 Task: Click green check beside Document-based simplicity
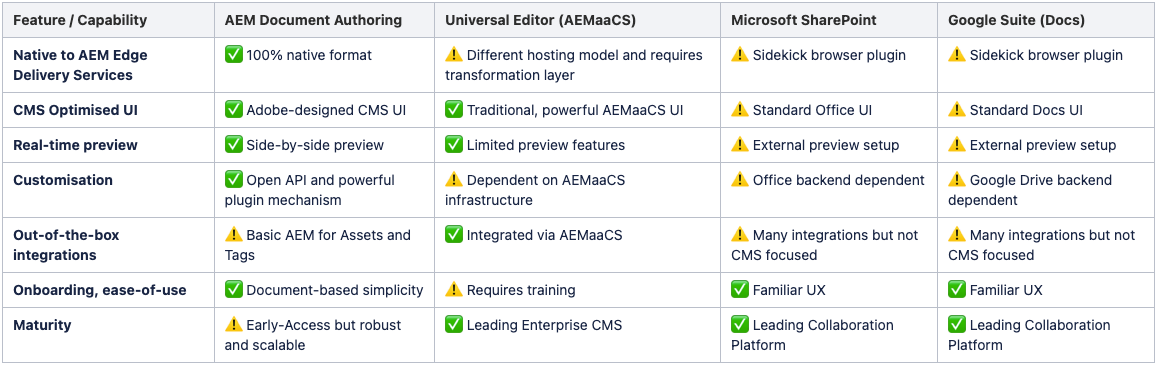(233, 290)
